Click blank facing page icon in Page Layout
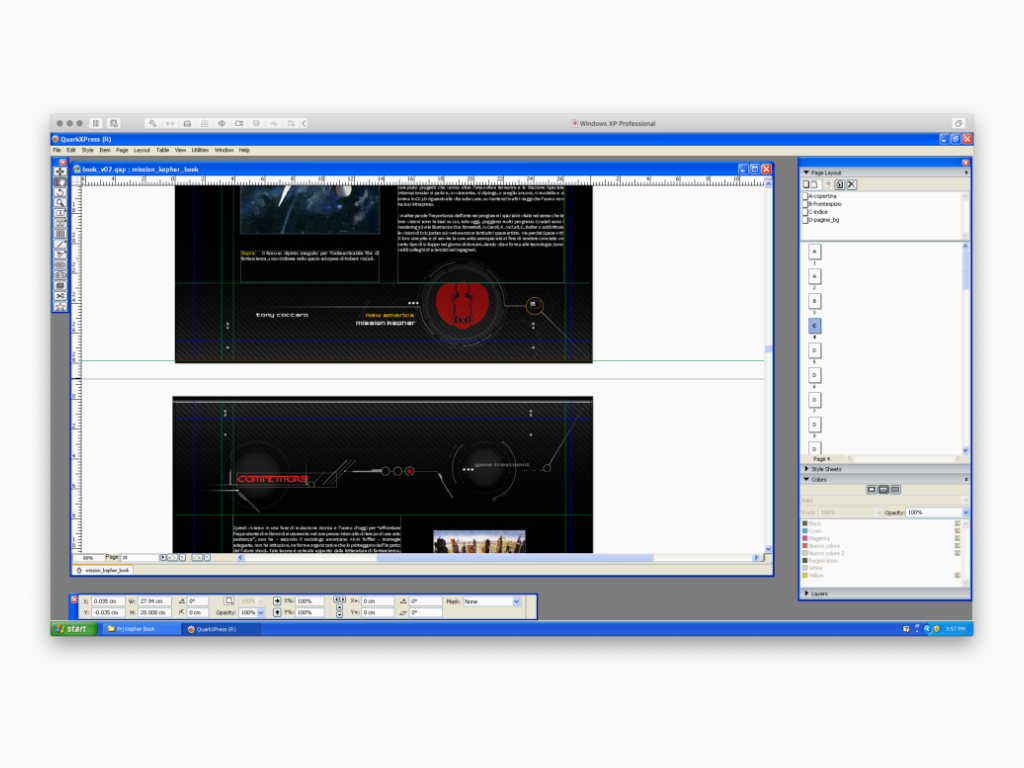1024x768 pixels. [814, 185]
